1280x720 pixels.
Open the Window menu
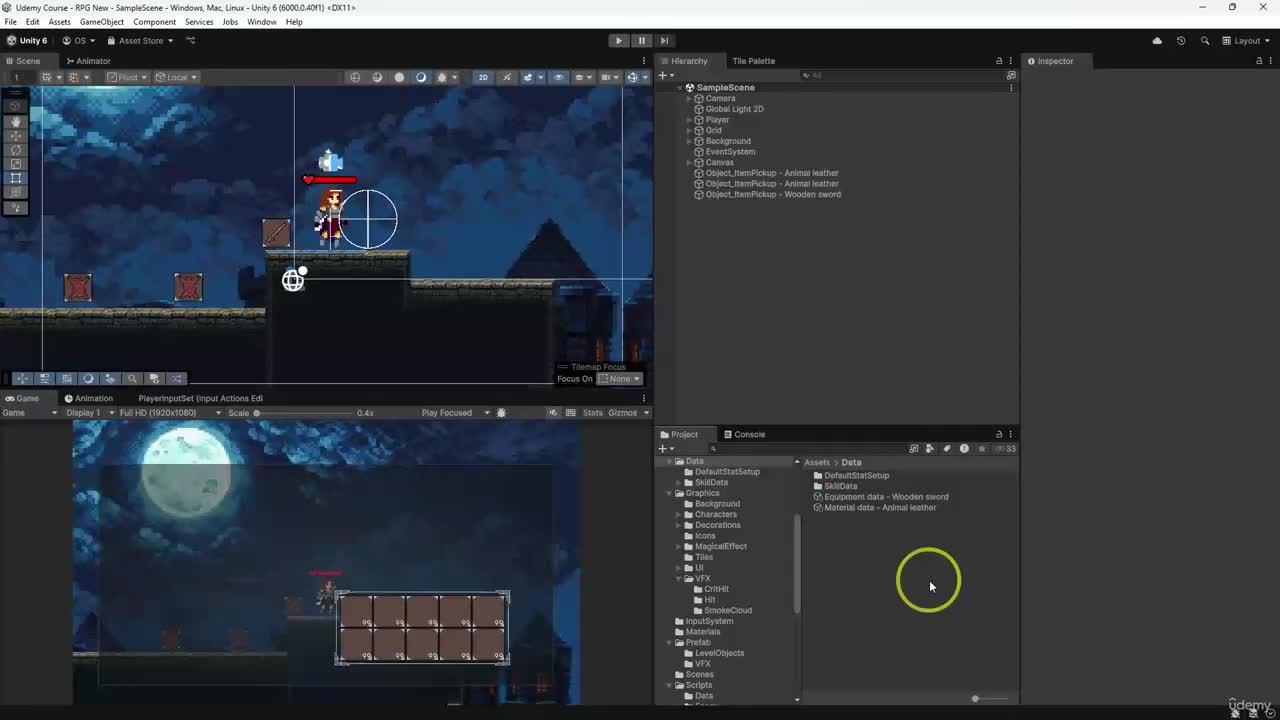262,22
